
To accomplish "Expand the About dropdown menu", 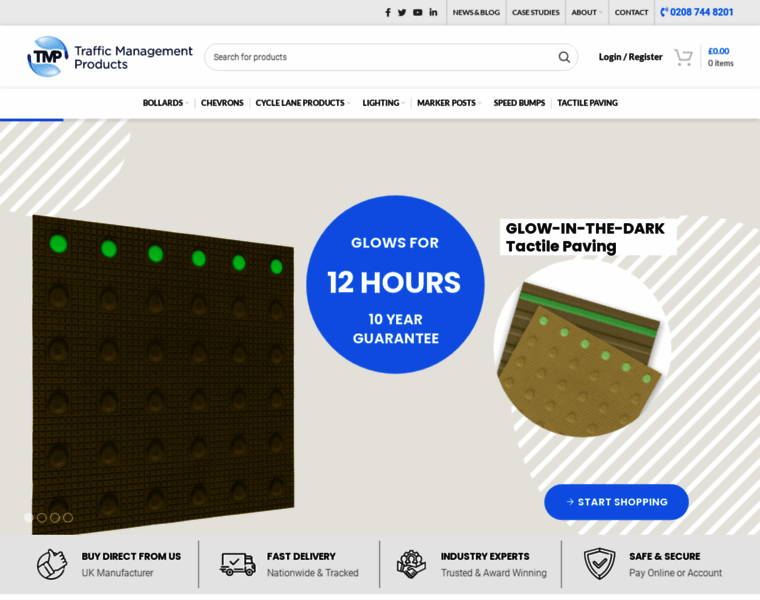I will 586,13.
